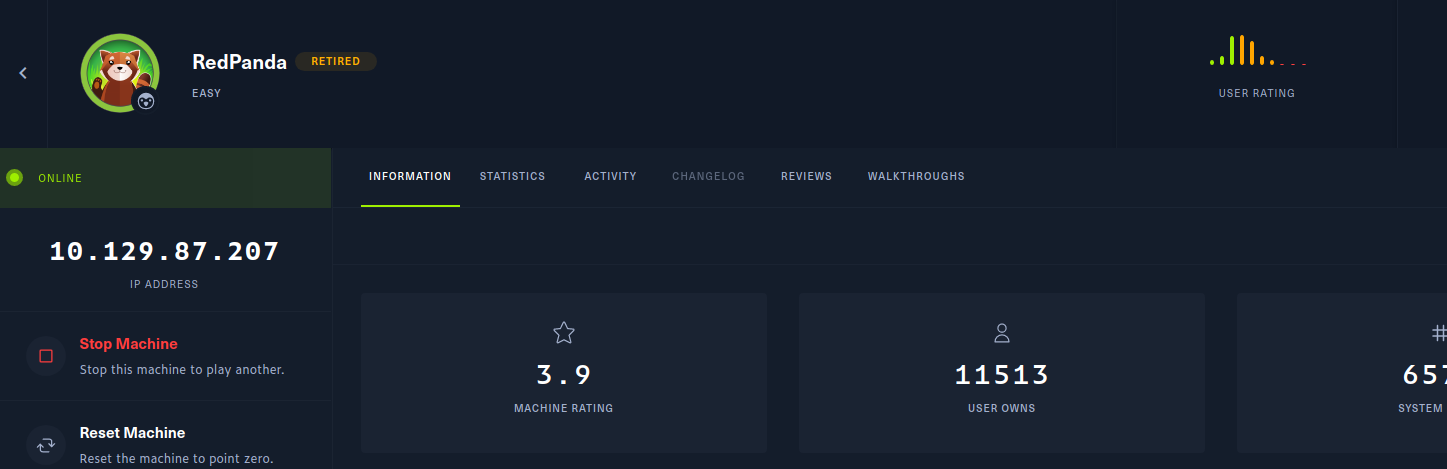The width and height of the screenshot is (1447, 469).
Task: Click the RedPanda machine title
Action: pos(239,62)
